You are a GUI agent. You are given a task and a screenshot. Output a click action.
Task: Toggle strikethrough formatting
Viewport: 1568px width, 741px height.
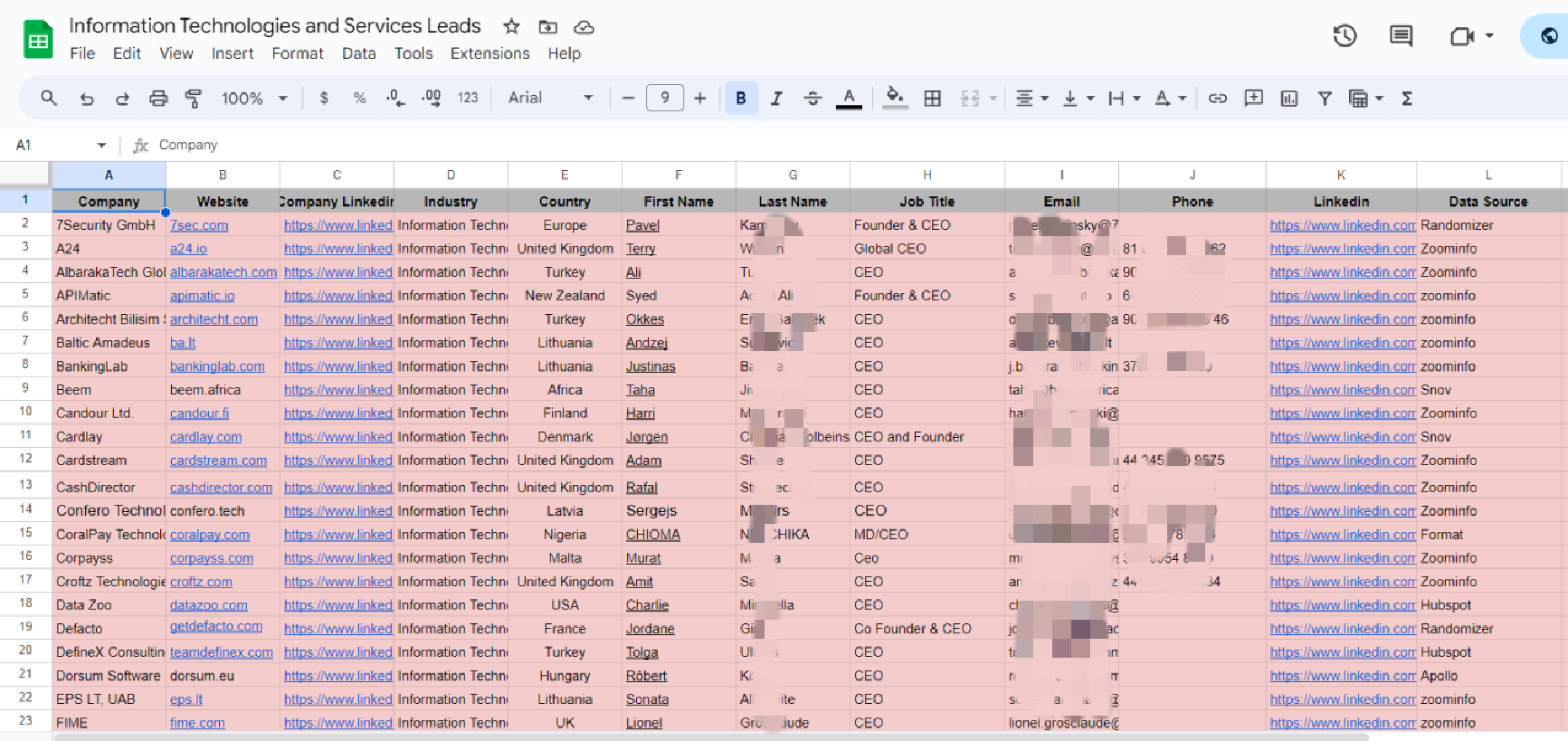pos(813,98)
